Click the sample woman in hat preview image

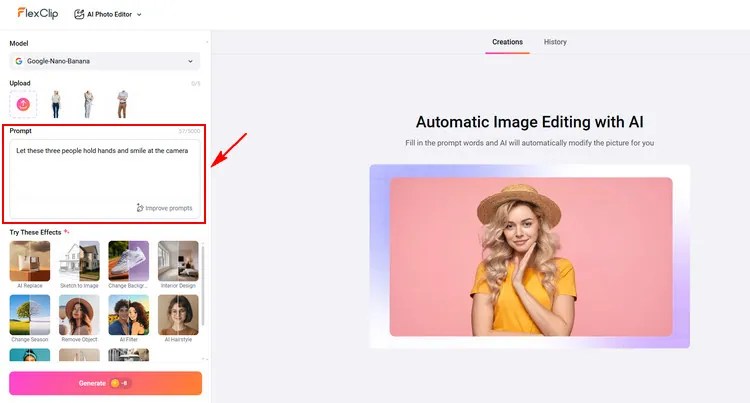point(531,257)
